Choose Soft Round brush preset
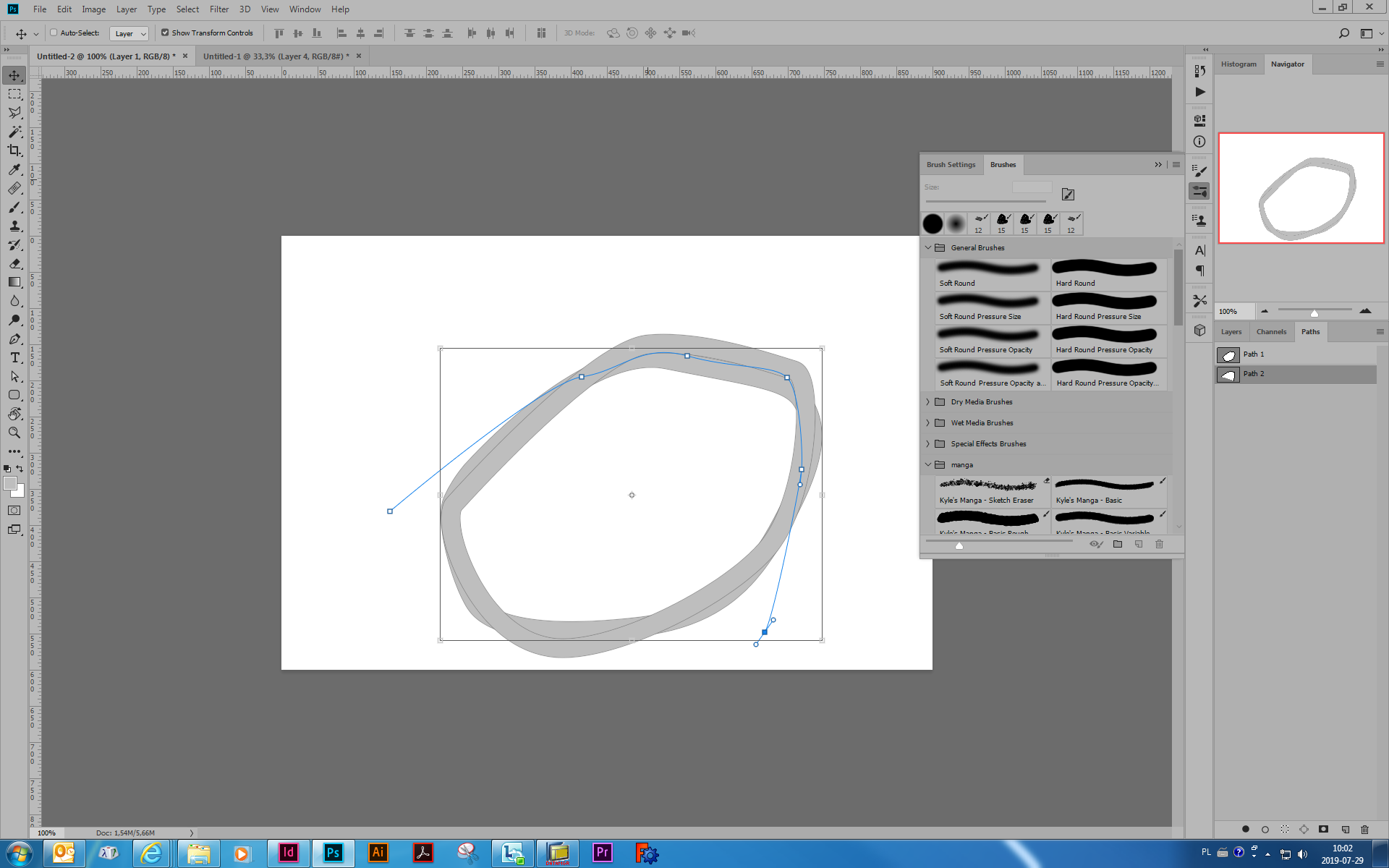Image resolution: width=1389 pixels, height=868 pixels. tap(993, 275)
